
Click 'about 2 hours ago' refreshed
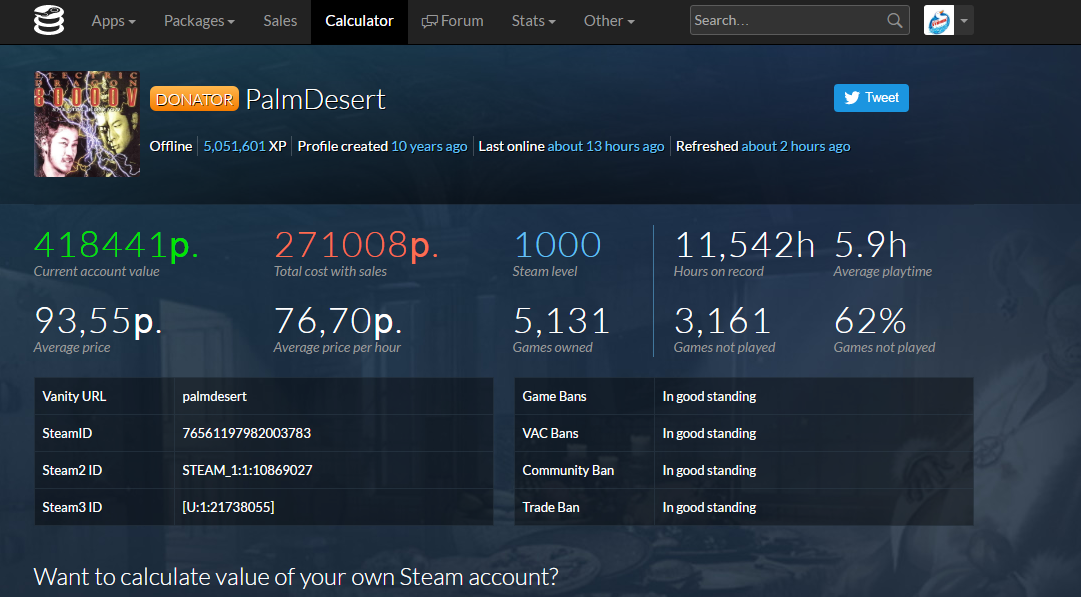point(796,146)
